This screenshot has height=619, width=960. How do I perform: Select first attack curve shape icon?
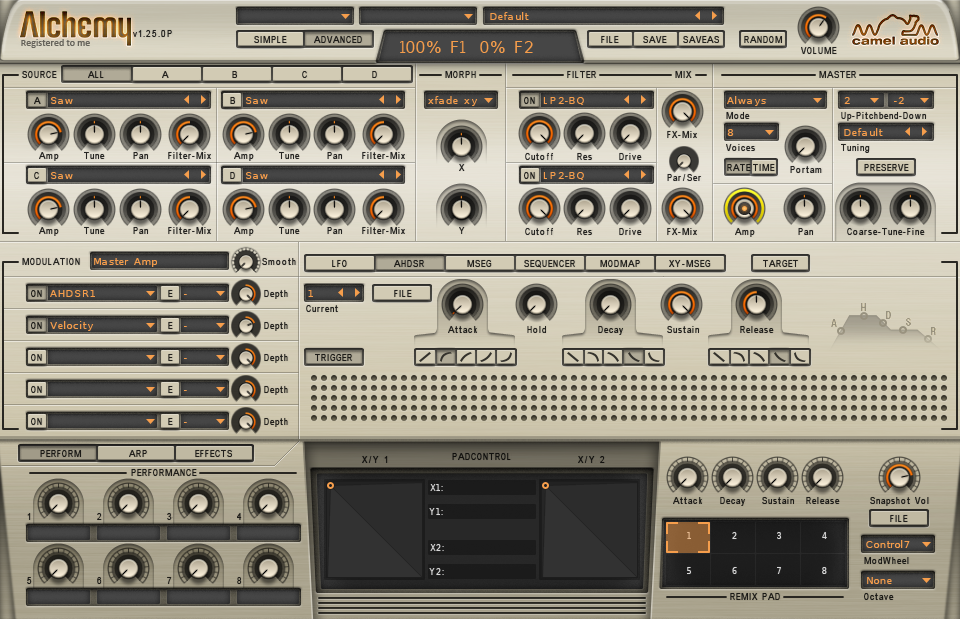(x=425, y=357)
